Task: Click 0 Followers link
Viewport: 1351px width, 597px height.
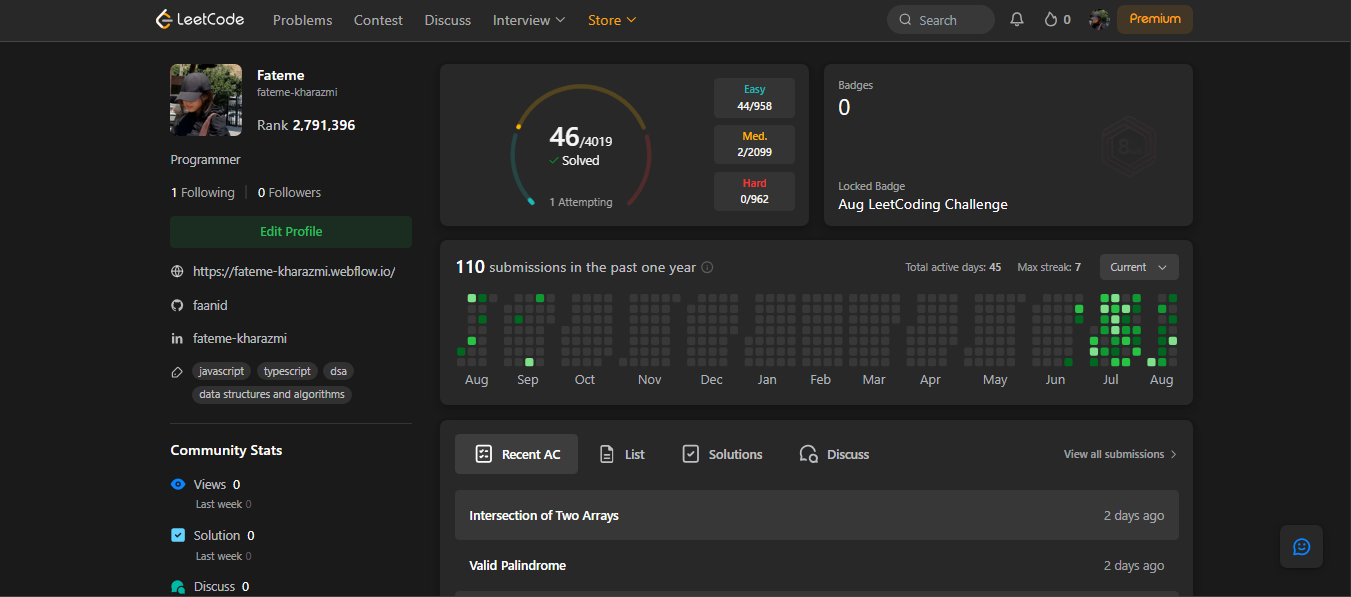Action: tap(290, 193)
